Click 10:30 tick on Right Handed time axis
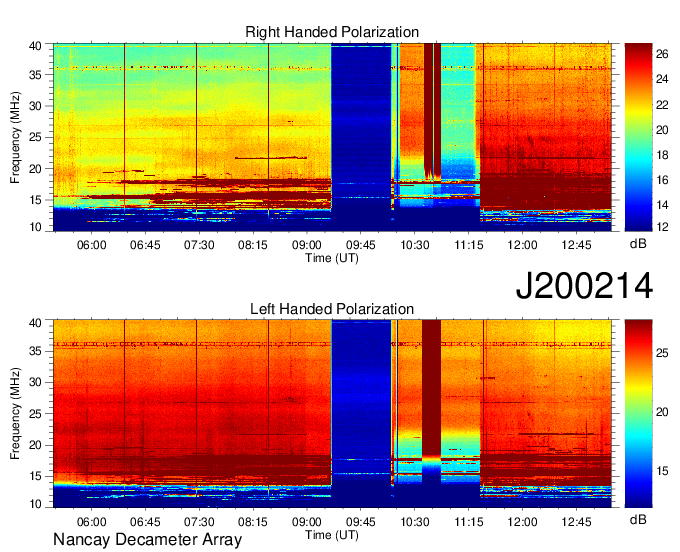 coord(415,245)
